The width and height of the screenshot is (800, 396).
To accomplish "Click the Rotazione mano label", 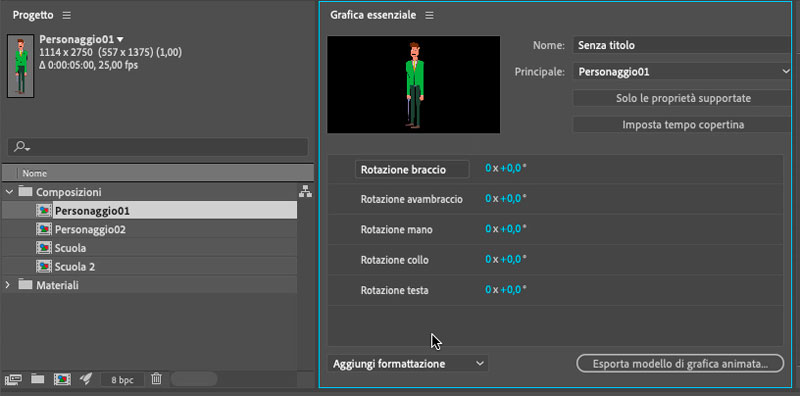I will pyautogui.click(x=396, y=230).
